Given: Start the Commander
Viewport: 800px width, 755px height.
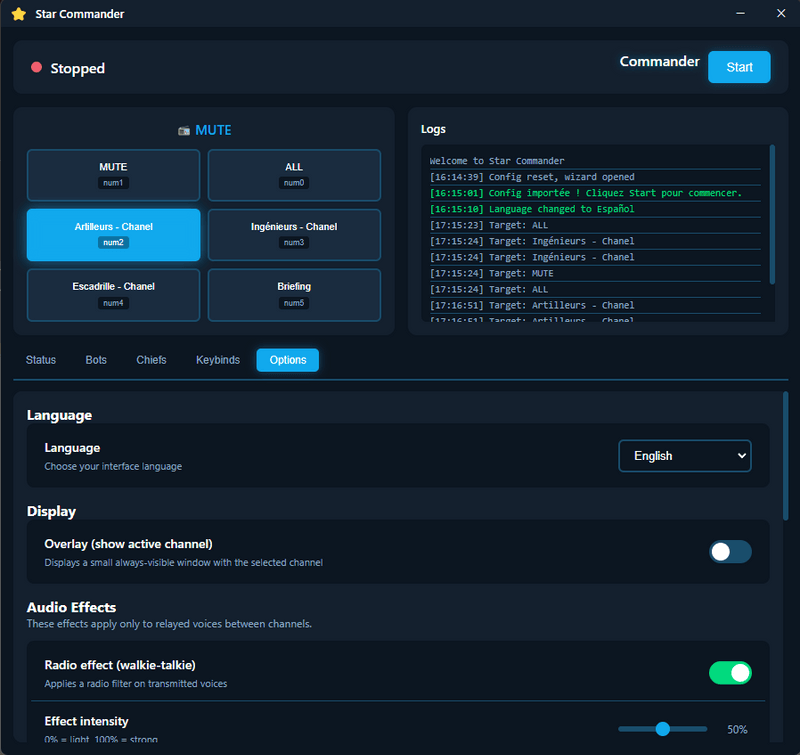Looking at the screenshot, I should (x=739, y=67).
